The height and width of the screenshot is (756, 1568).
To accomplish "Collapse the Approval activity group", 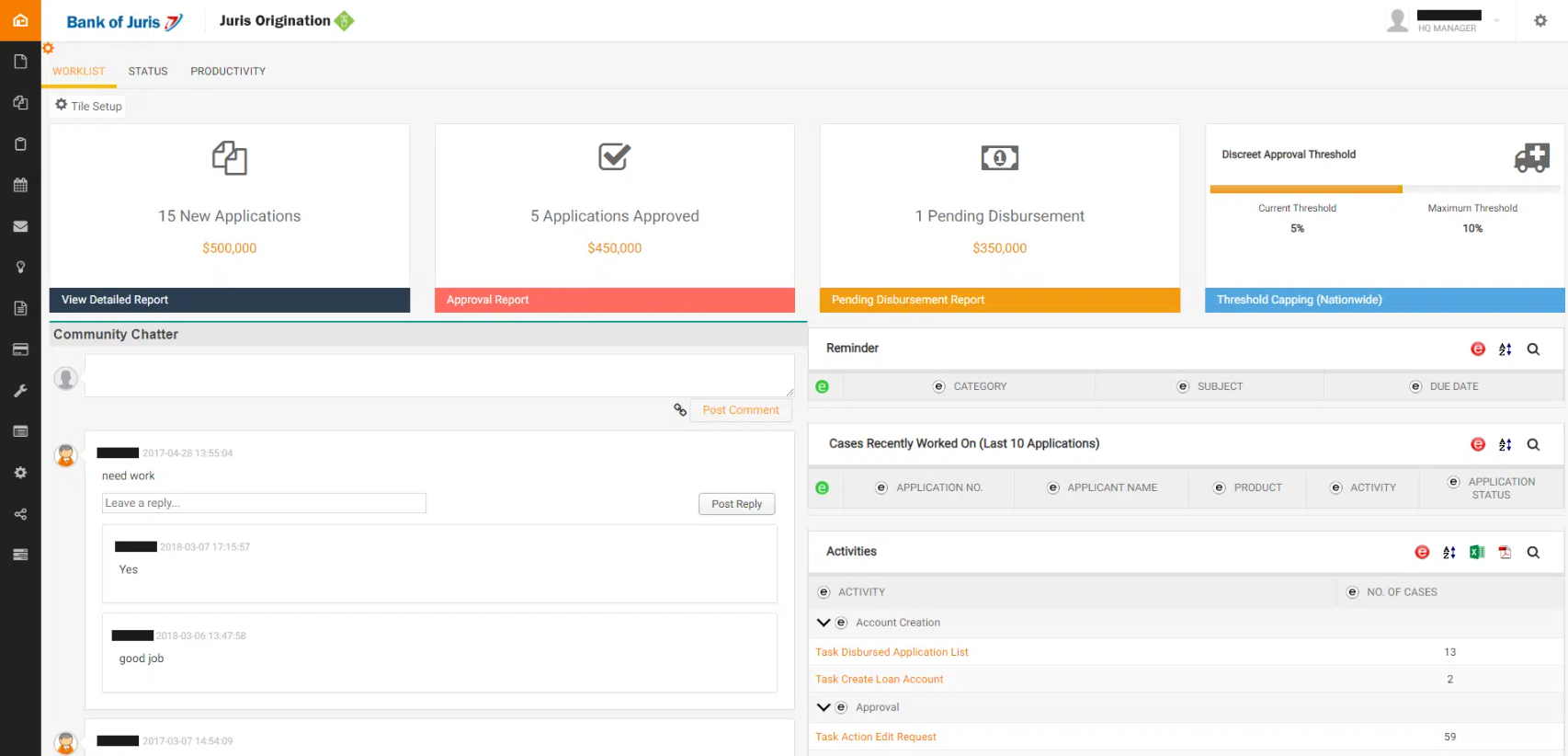I will 824,707.
